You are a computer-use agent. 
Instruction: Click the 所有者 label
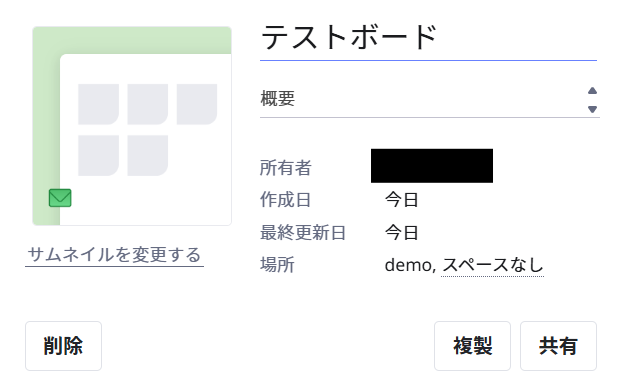[x=285, y=168]
